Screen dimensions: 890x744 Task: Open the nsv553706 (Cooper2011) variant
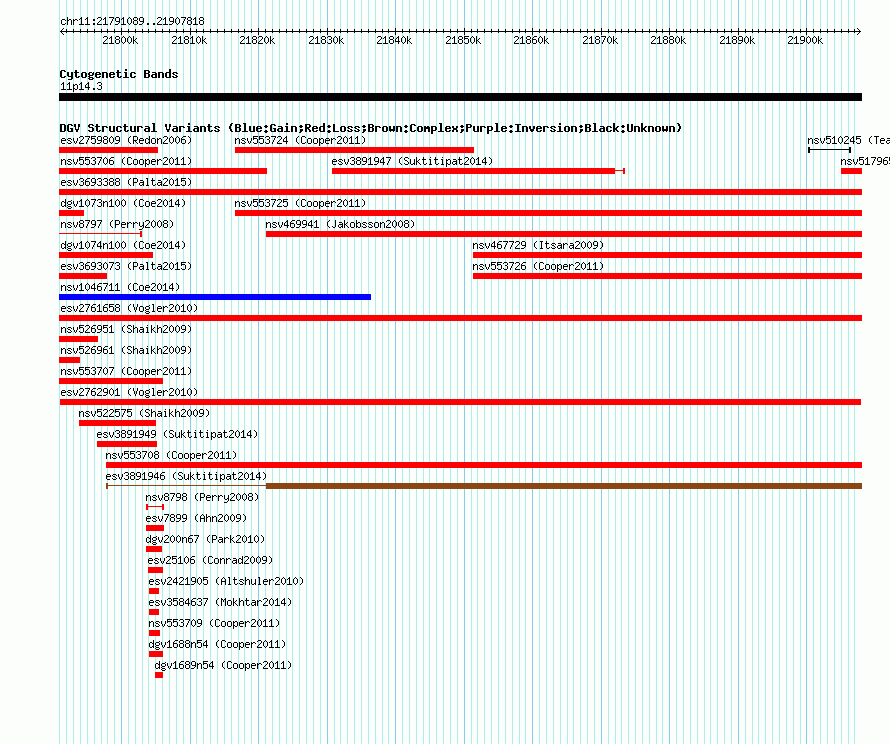[126, 161]
